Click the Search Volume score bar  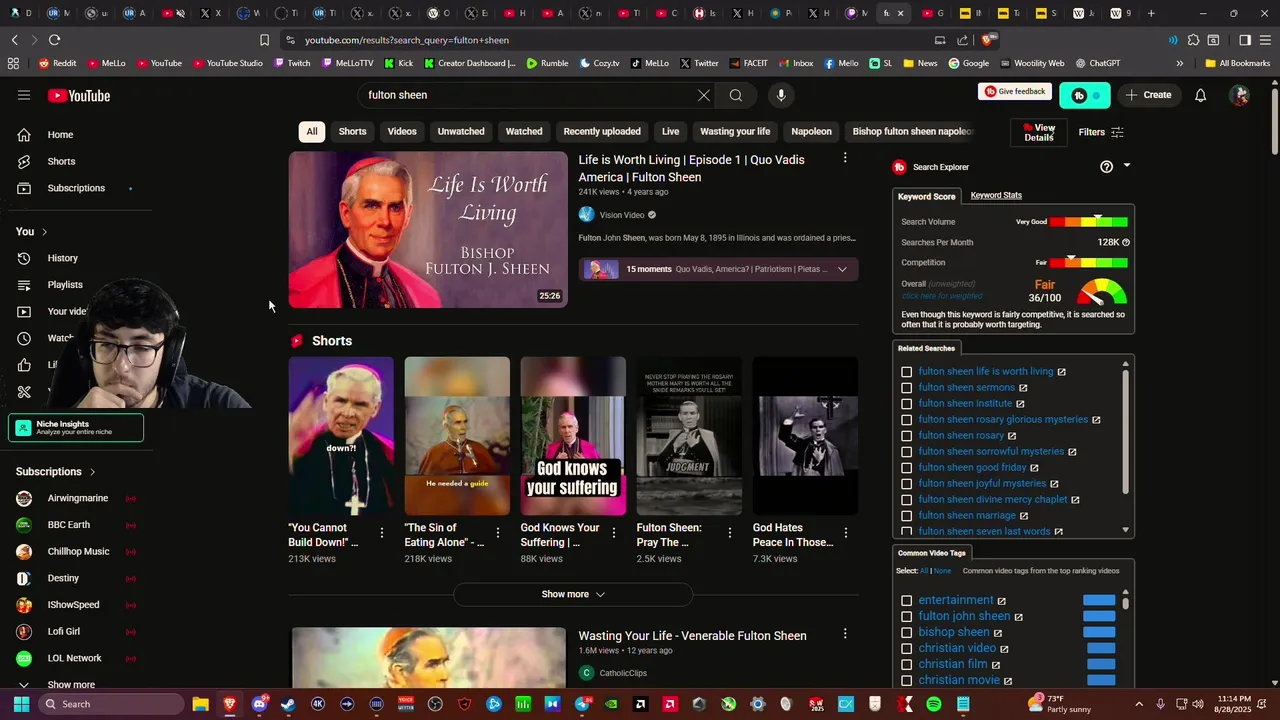coord(1089,222)
